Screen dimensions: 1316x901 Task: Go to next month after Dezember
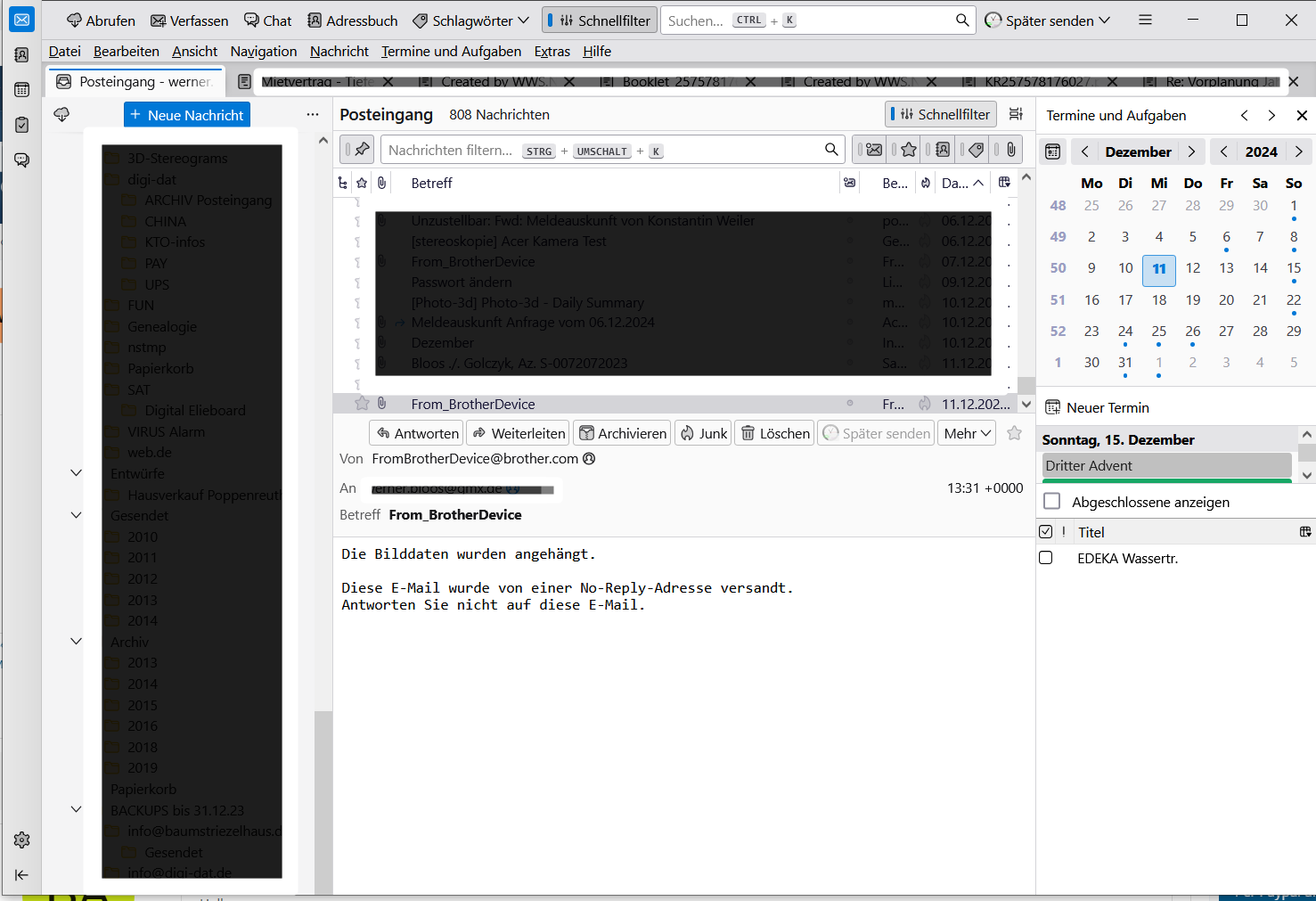pyautogui.click(x=1191, y=152)
